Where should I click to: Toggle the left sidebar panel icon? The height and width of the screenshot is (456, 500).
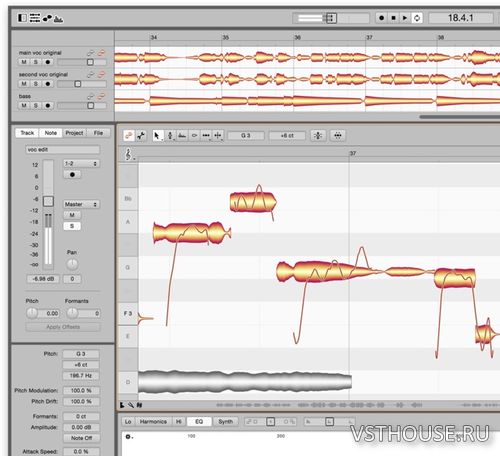(x=22, y=17)
